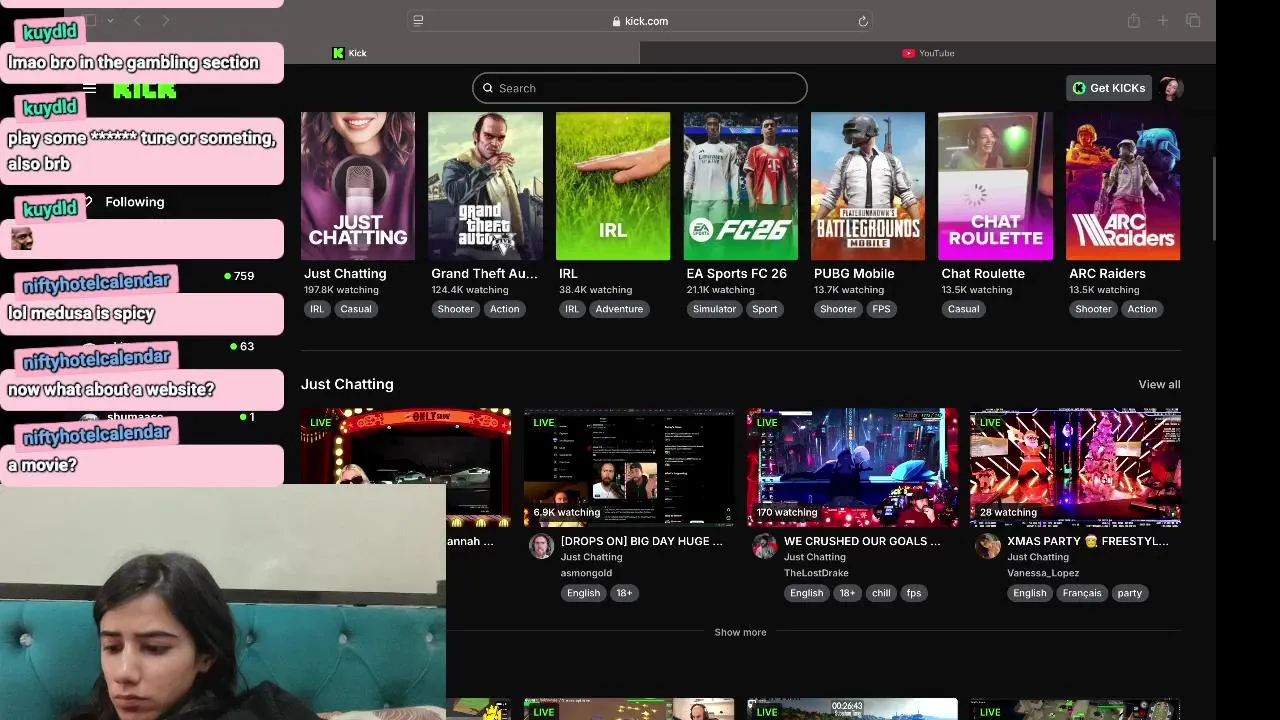Select the Casual tag under Chat Roulette
Viewport: 1280px width, 720px height.
963,309
